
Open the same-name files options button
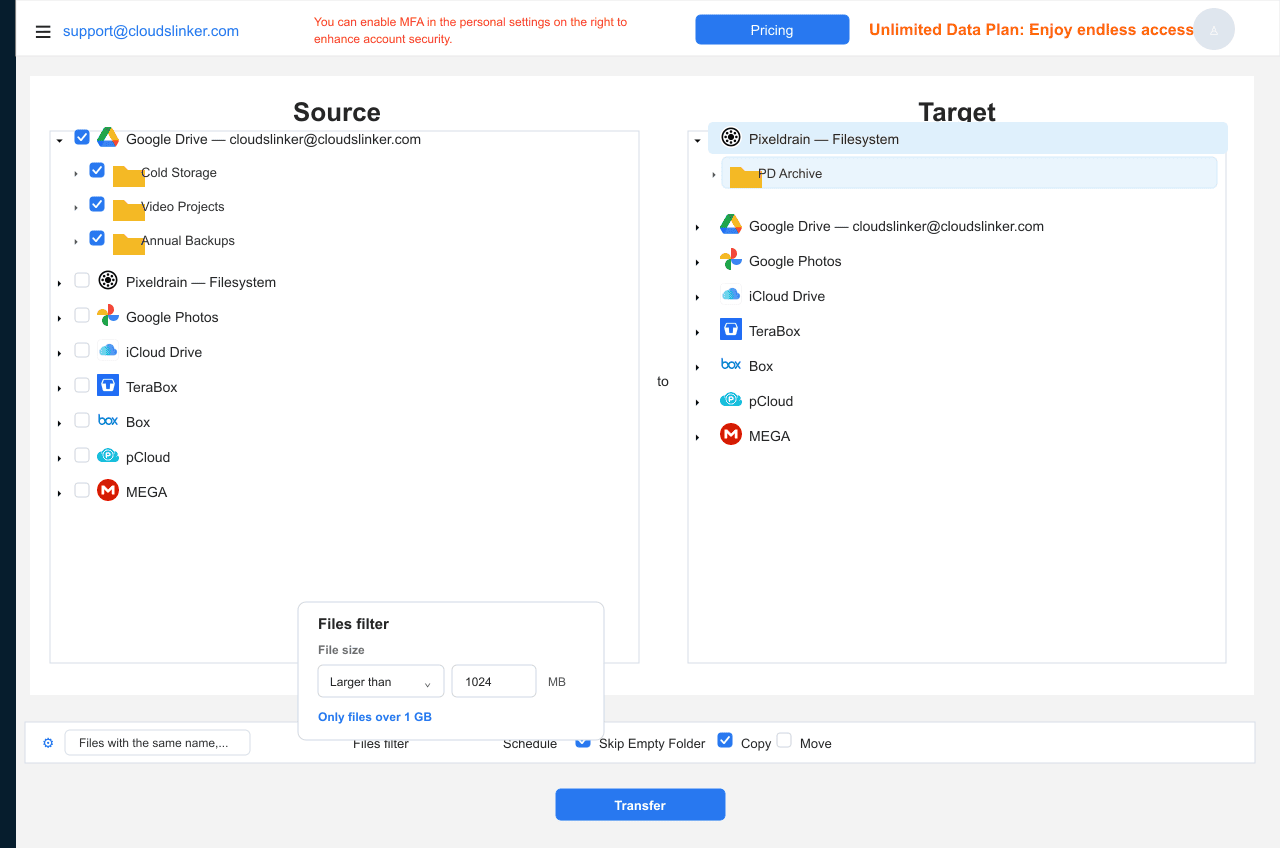click(x=157, y=743)
